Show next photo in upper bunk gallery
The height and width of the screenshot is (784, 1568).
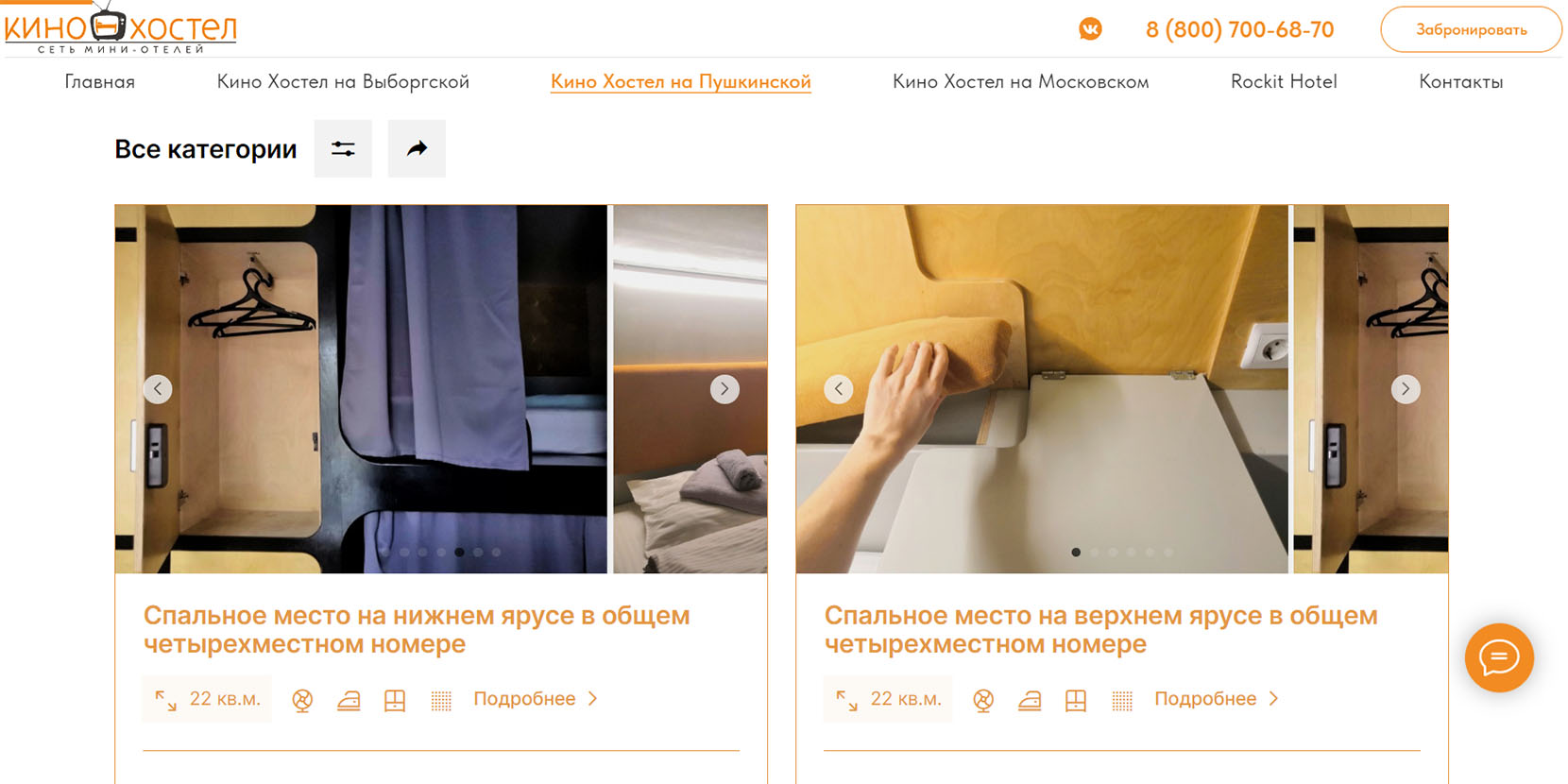click(1405, 389)
